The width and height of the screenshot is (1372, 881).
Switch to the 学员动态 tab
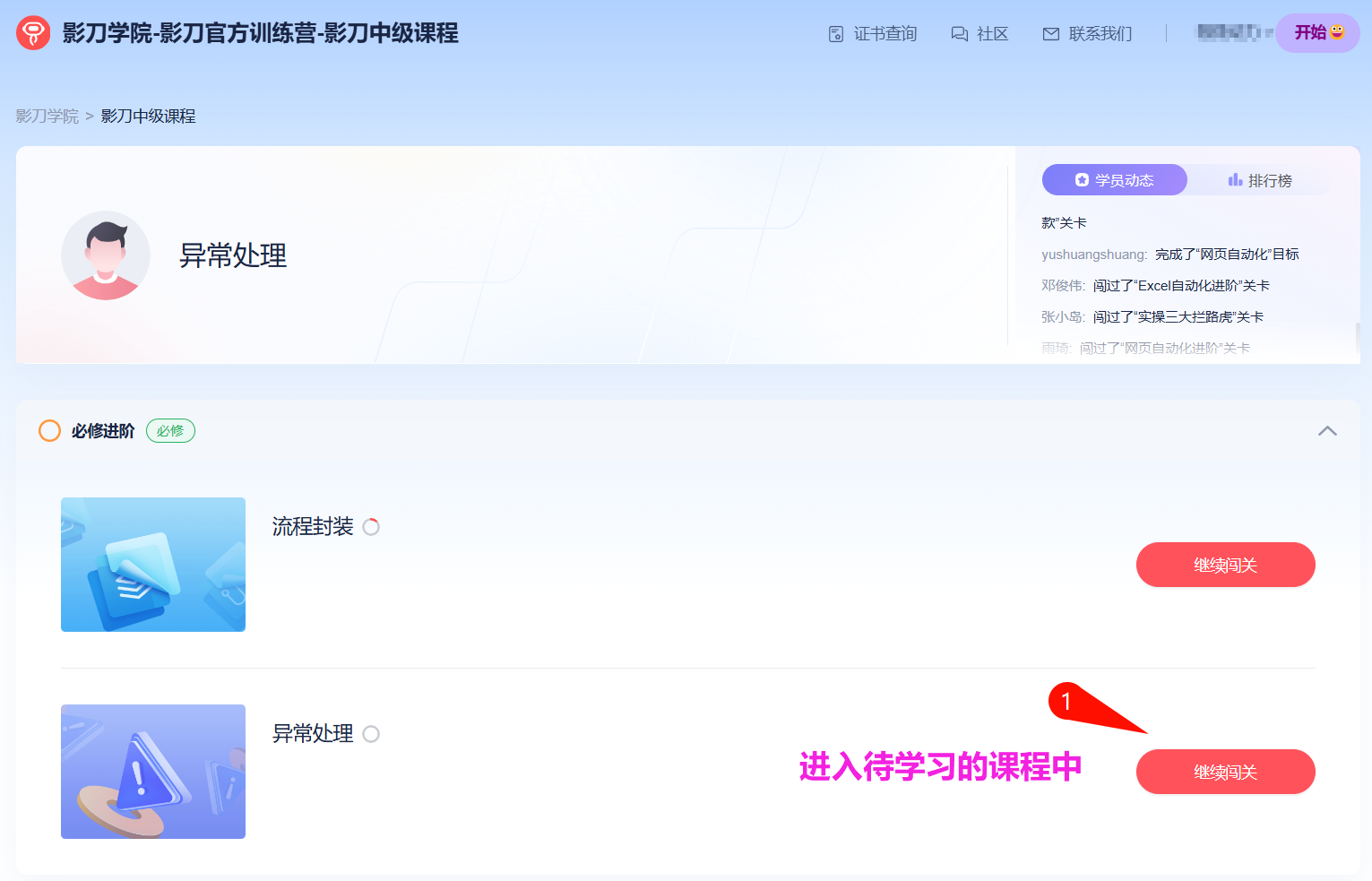point(1115,180)
